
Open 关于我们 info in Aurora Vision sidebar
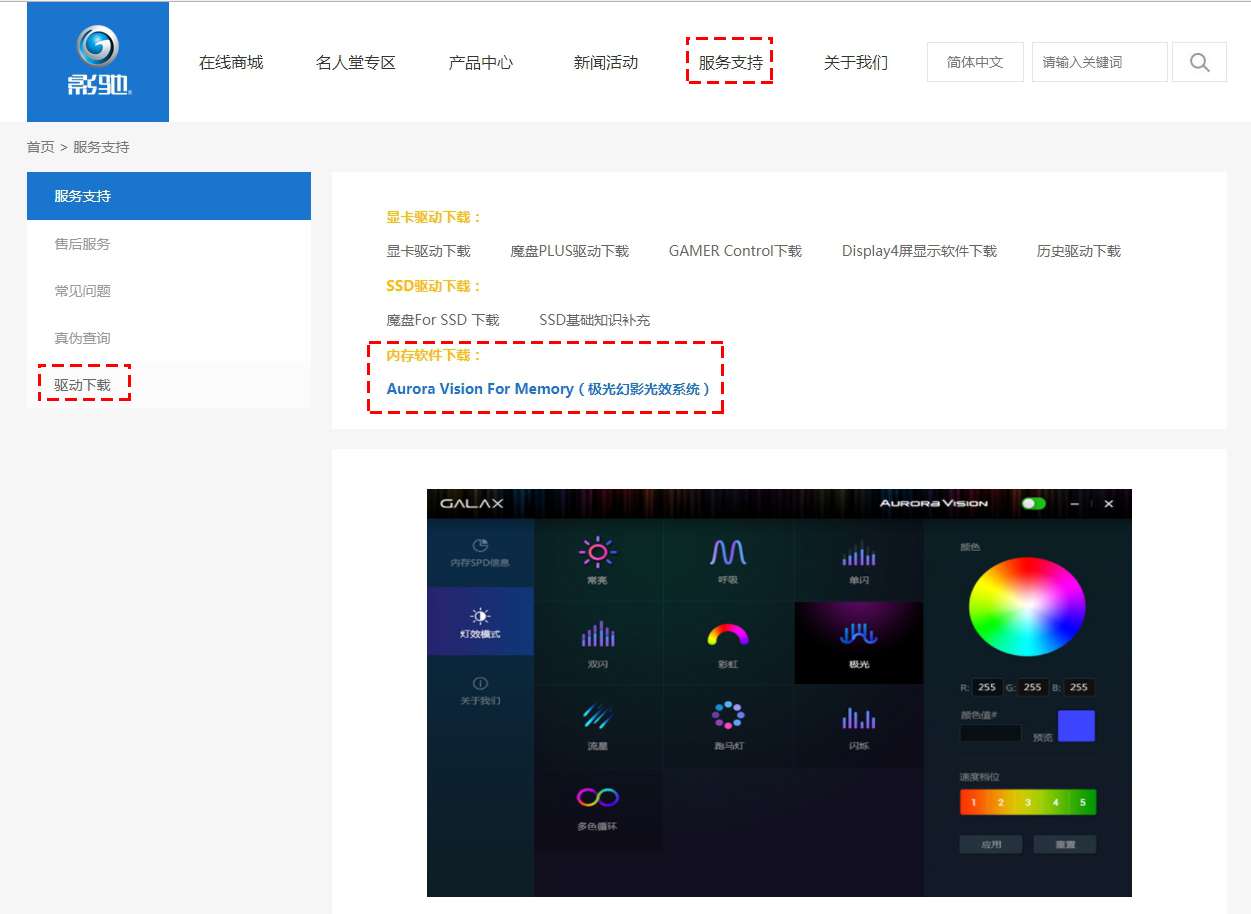[x=480, y=690]
